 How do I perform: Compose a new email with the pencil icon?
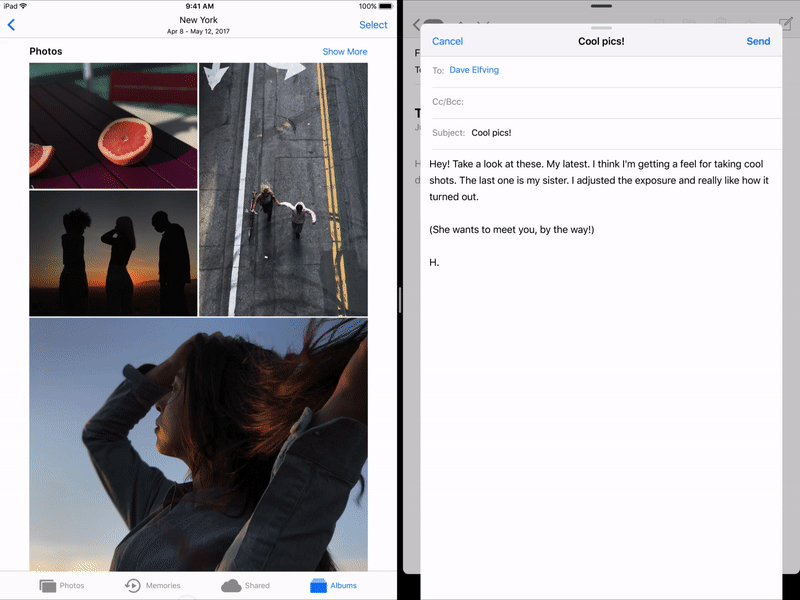[x=786, y=22]
